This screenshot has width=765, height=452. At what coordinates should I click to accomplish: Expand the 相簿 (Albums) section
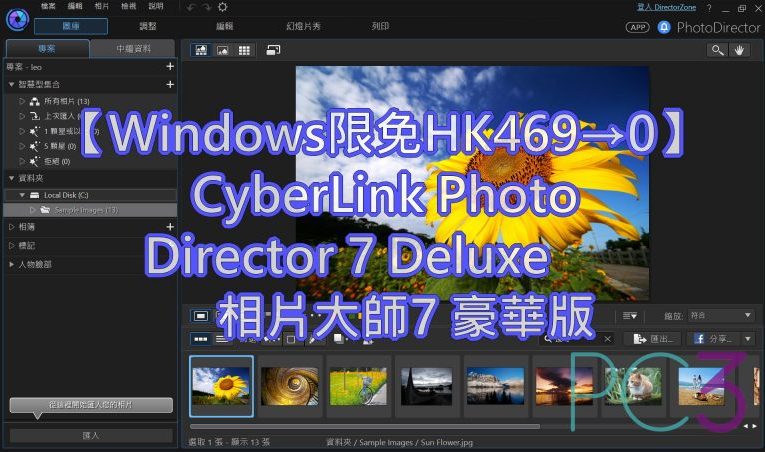coord(11,226)
